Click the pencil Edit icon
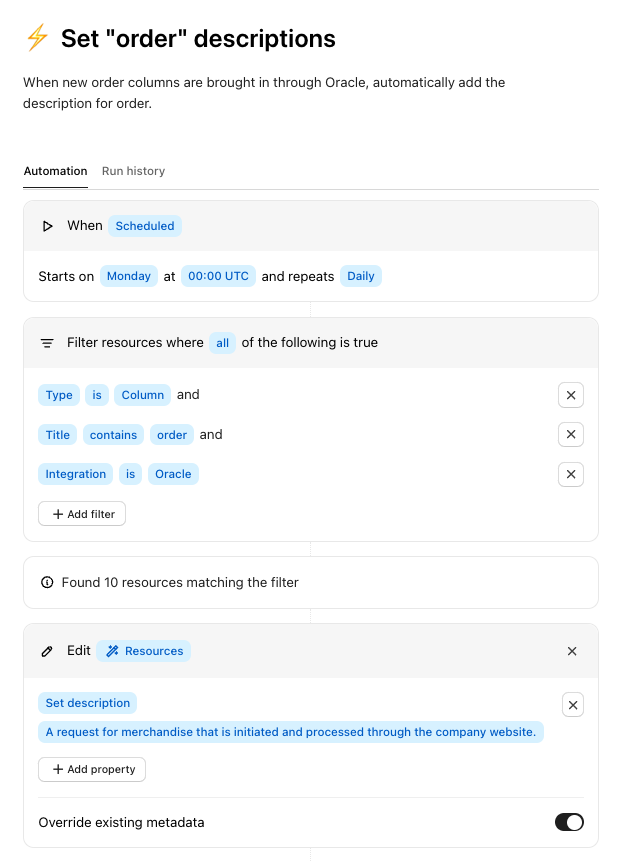Image resolution: width=618 pixels, height=861 pixels. tap(47, 651)
